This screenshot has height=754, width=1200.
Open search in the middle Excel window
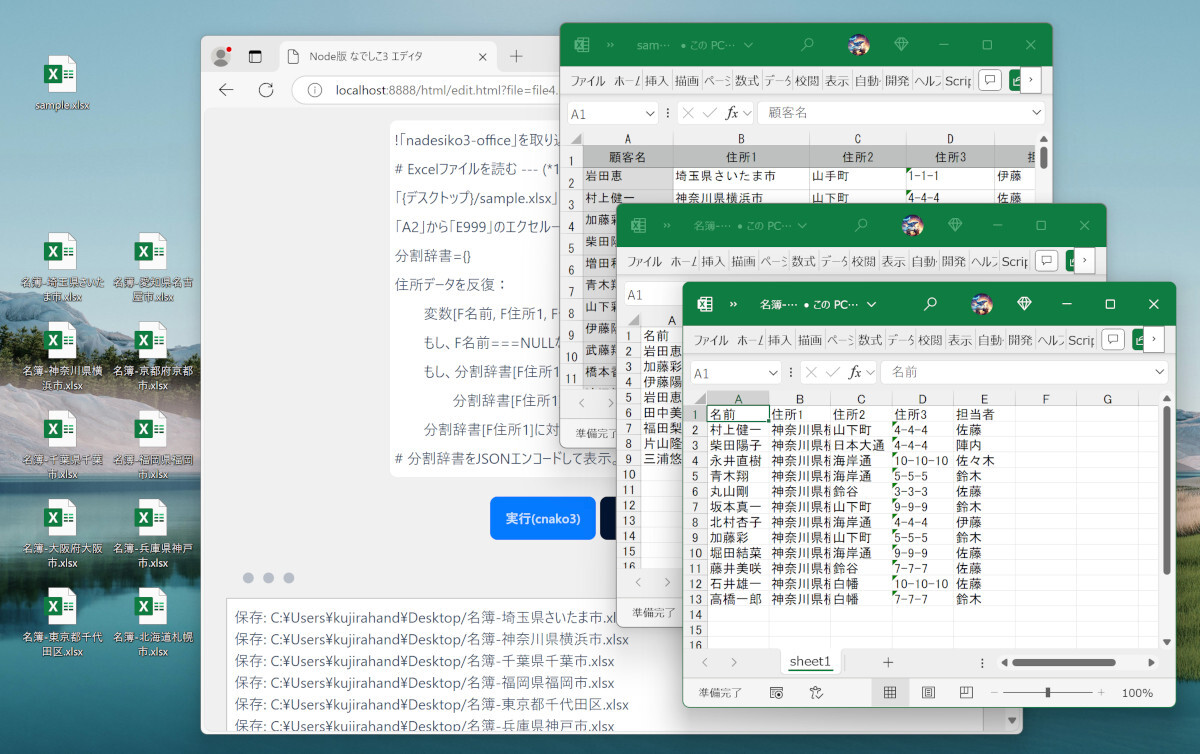862,225
